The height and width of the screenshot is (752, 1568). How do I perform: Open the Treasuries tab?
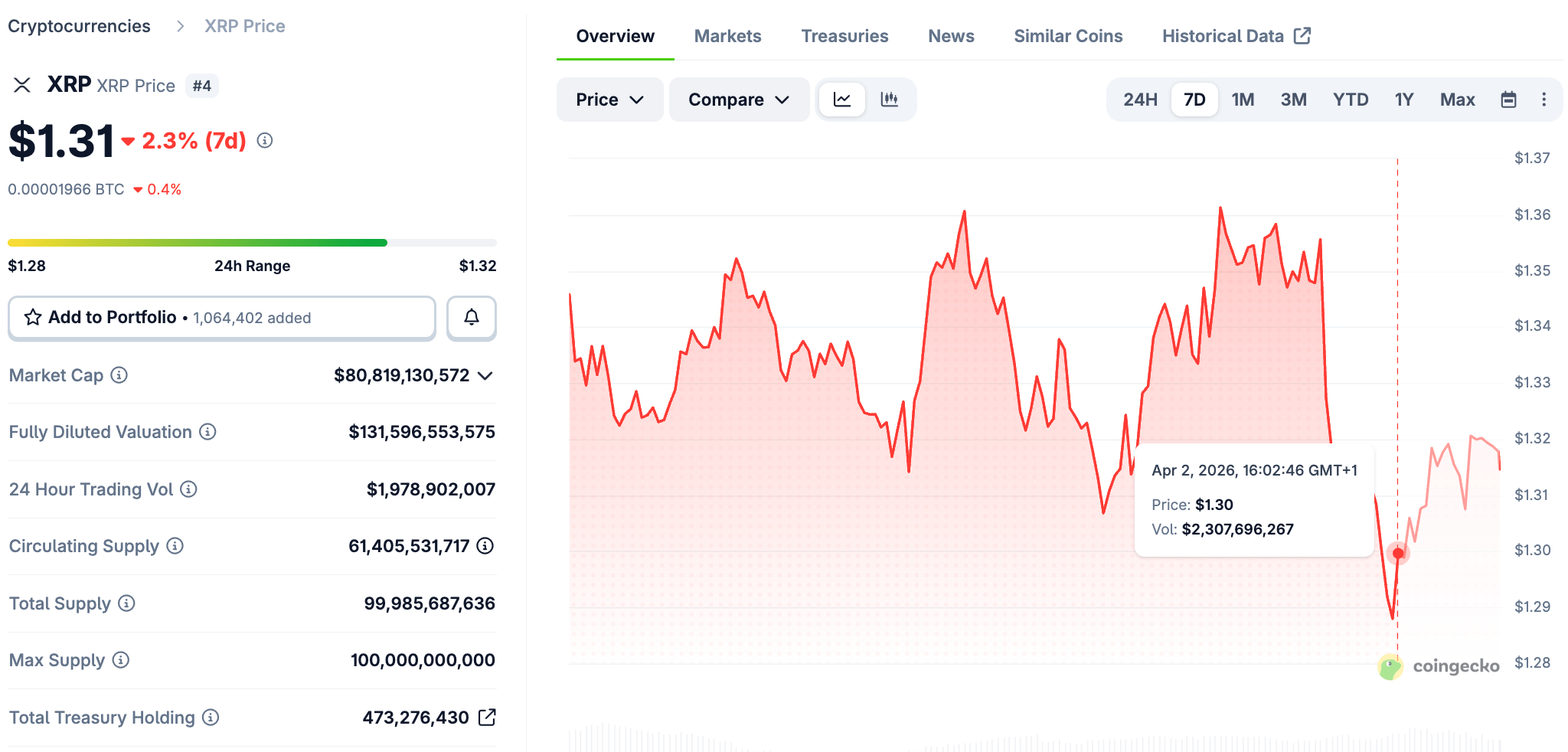pyautogui.click(x=844, y=36)
